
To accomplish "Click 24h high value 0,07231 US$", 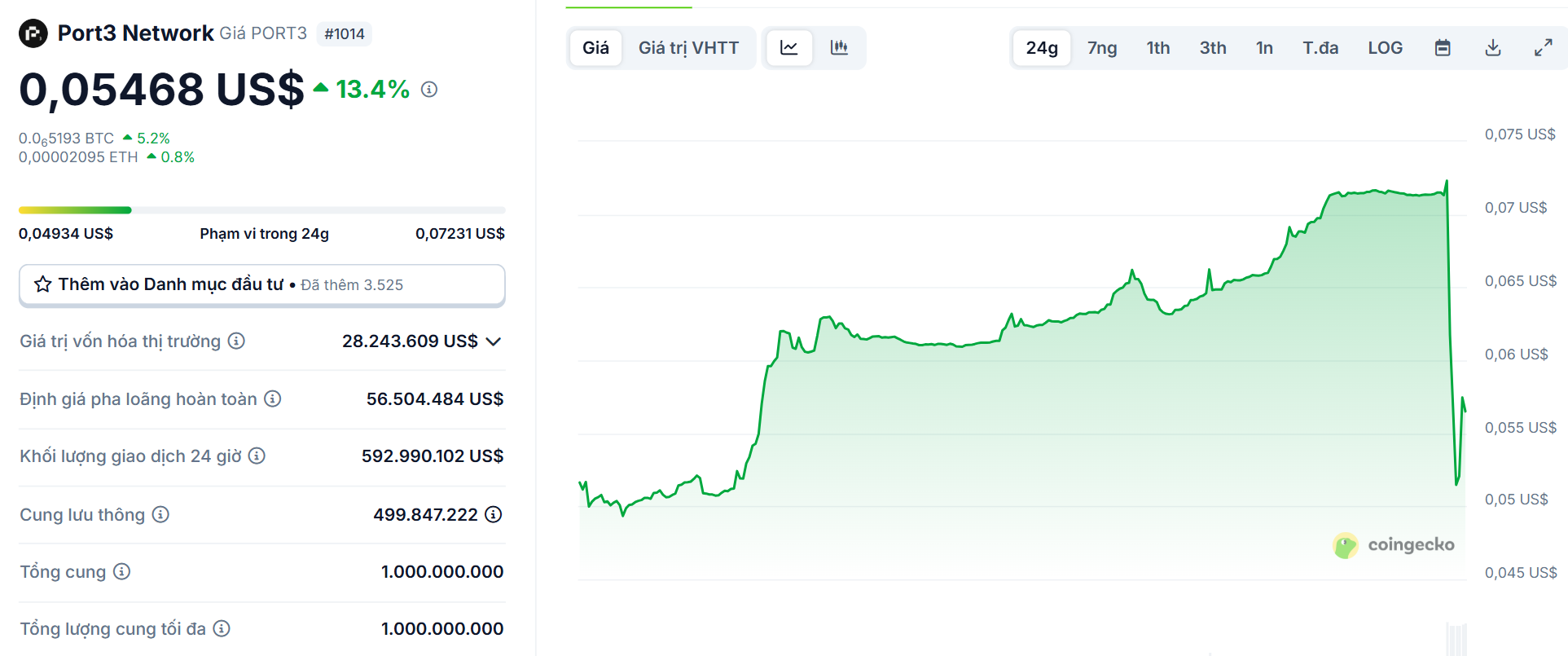I will point(460,233).
